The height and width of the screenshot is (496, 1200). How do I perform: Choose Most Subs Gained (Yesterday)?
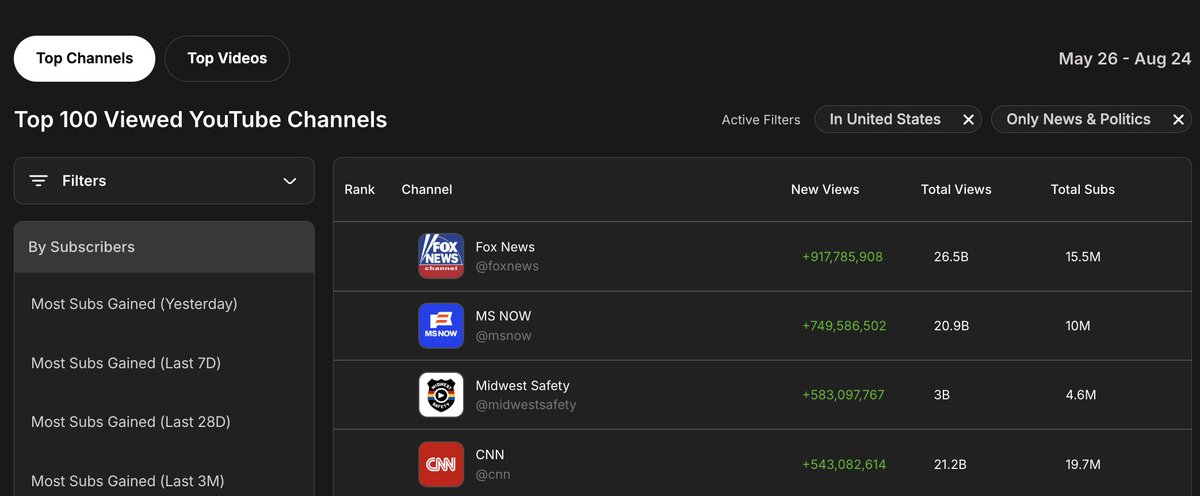click(134, 304)
